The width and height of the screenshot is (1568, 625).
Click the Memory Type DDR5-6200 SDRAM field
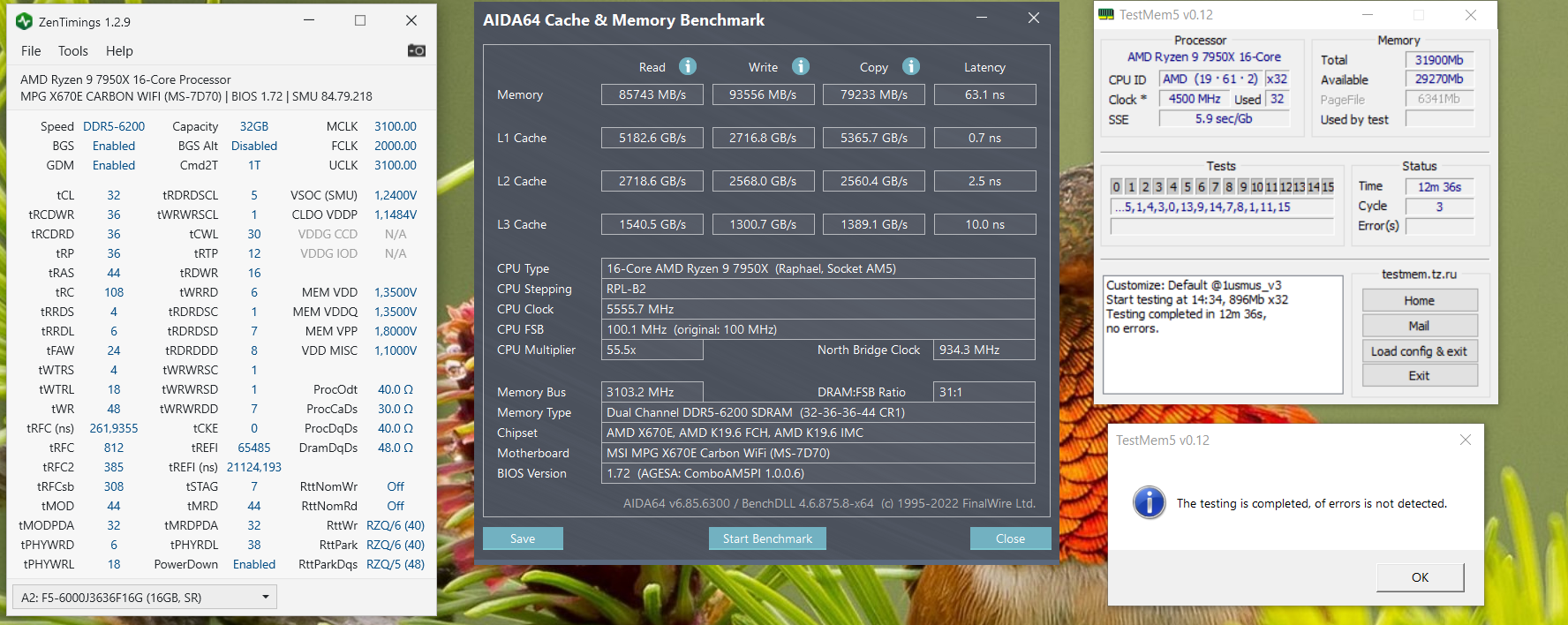[818, 412]
